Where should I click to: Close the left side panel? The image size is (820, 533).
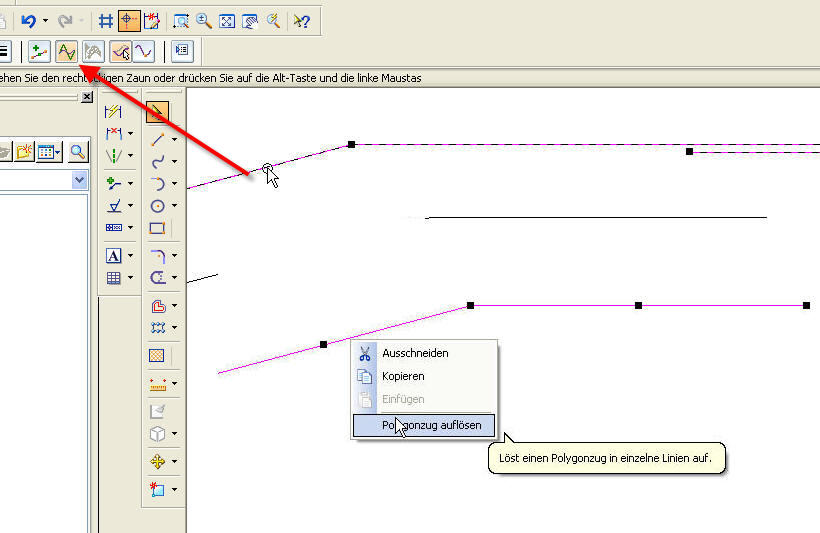[x=87, y=97]
